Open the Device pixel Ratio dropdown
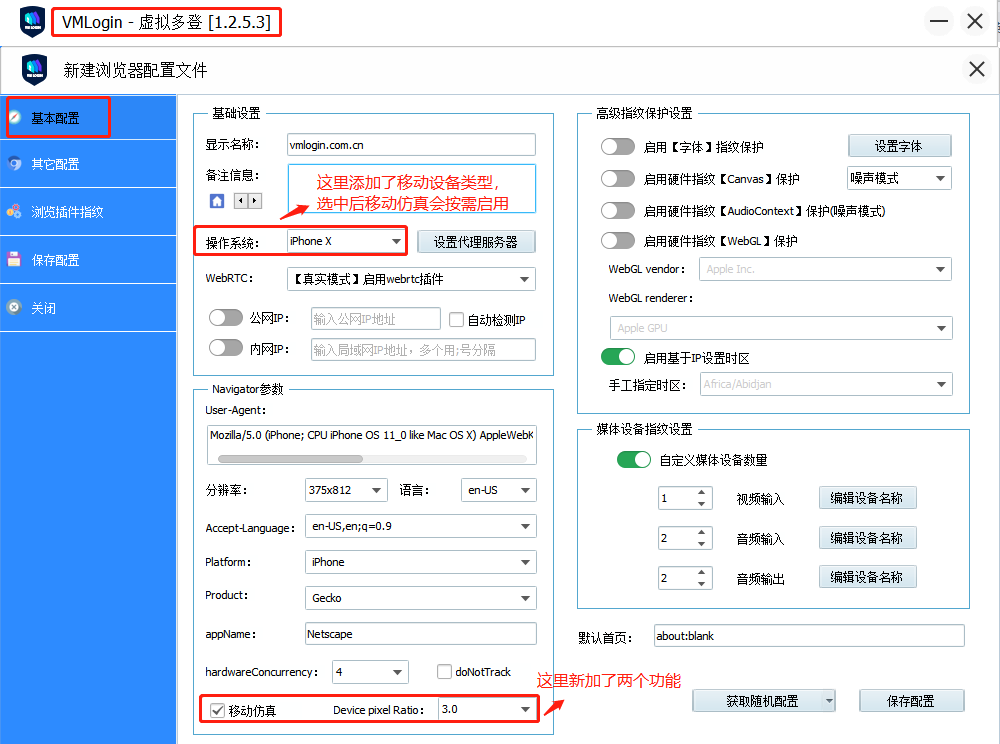Image resolution: width=1000 pixels, height=744 pixels. (525, 710)
